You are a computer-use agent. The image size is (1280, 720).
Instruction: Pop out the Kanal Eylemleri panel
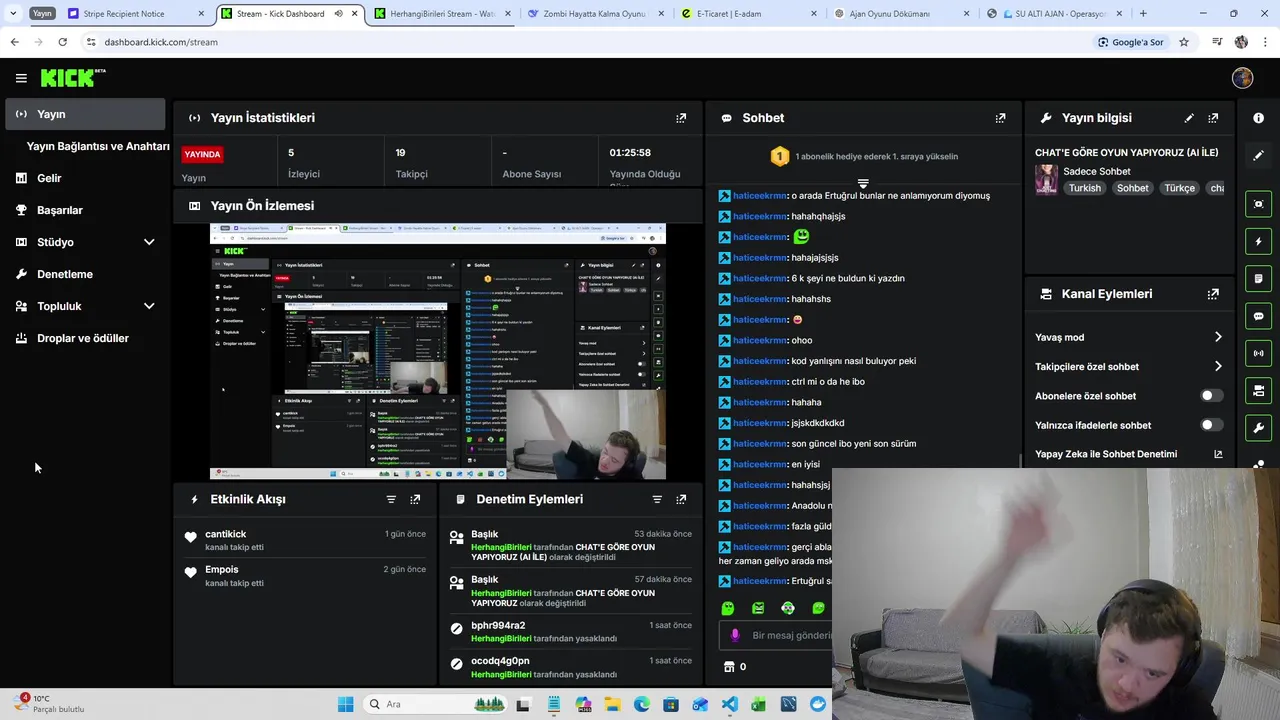[1213, 294]
